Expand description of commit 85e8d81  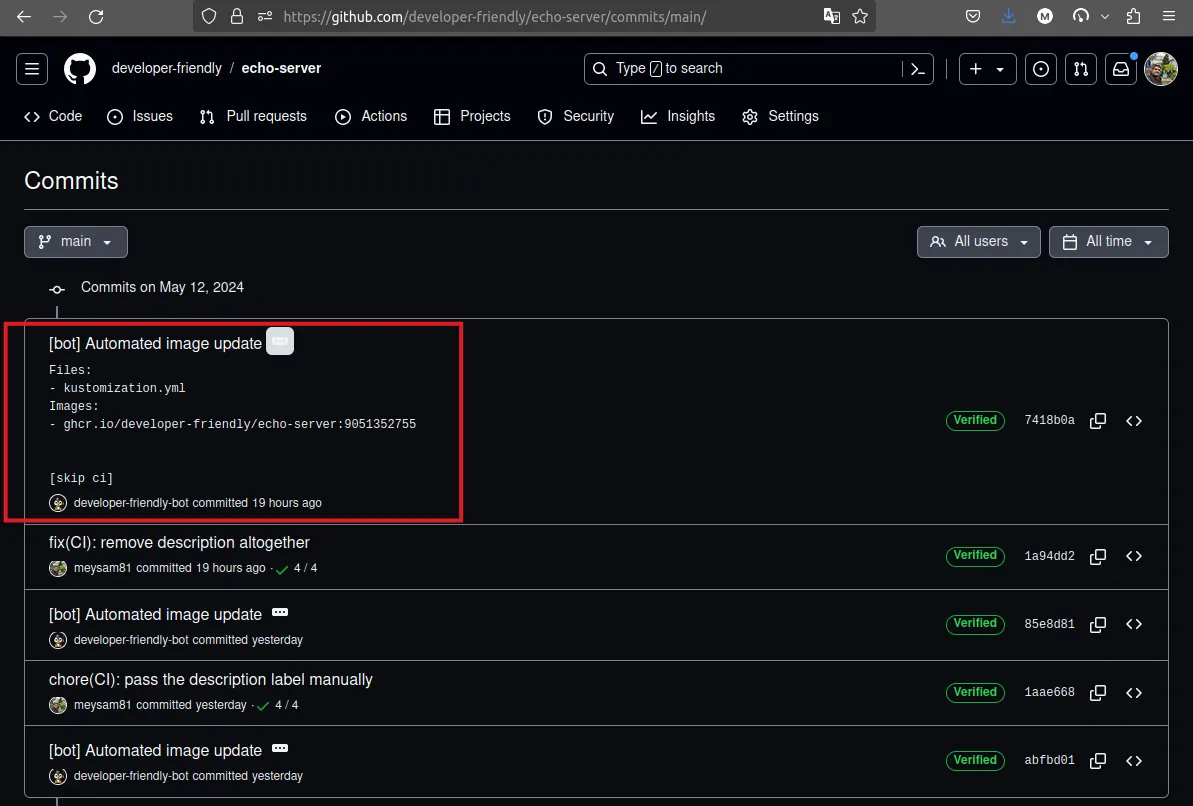coord(280,612)
